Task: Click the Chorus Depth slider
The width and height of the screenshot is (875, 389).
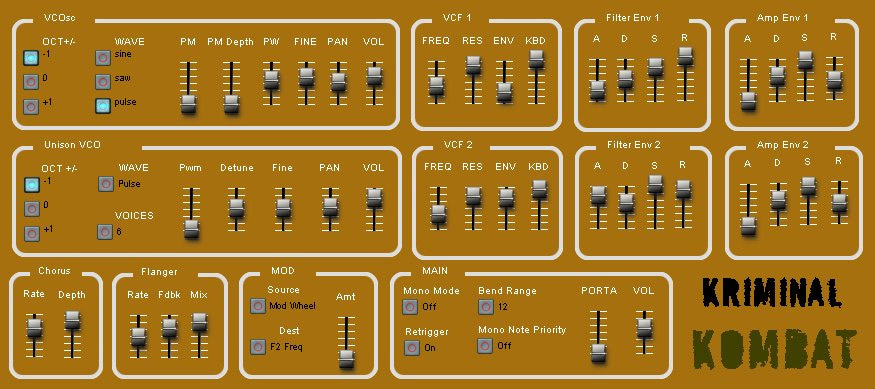Action: click(x=72, y=320)
